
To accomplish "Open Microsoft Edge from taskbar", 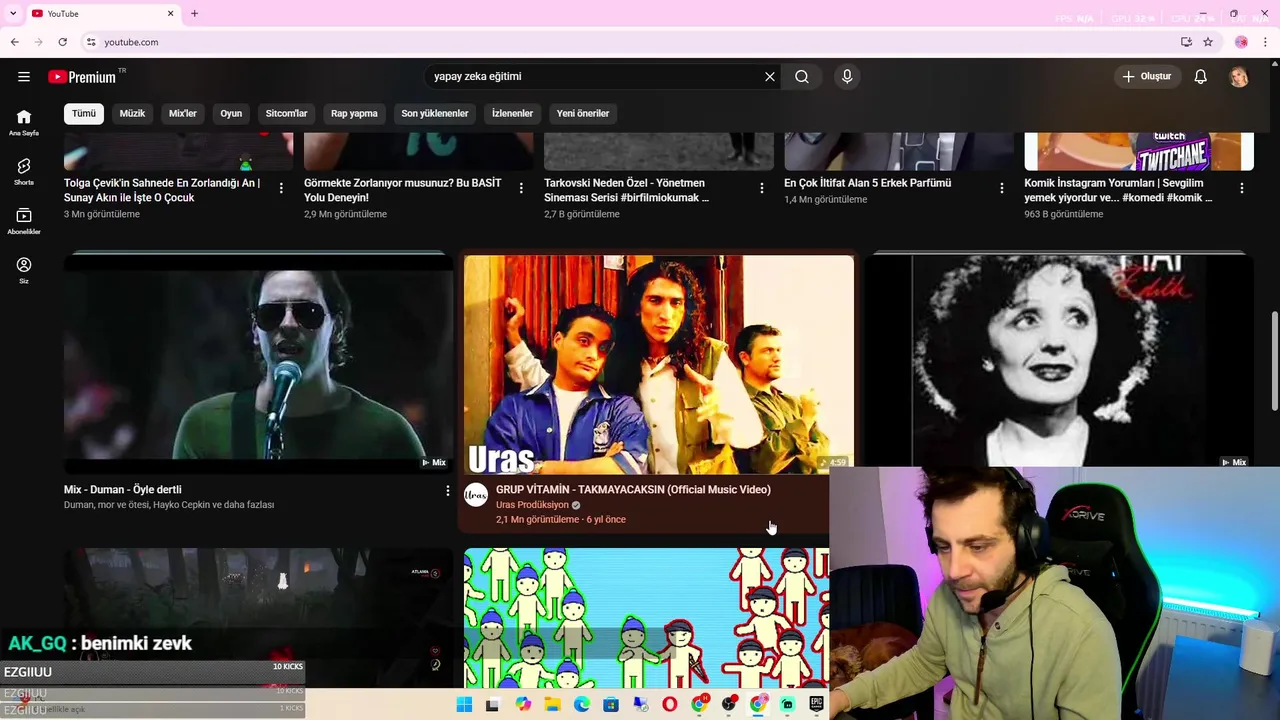I will point(582,705).
